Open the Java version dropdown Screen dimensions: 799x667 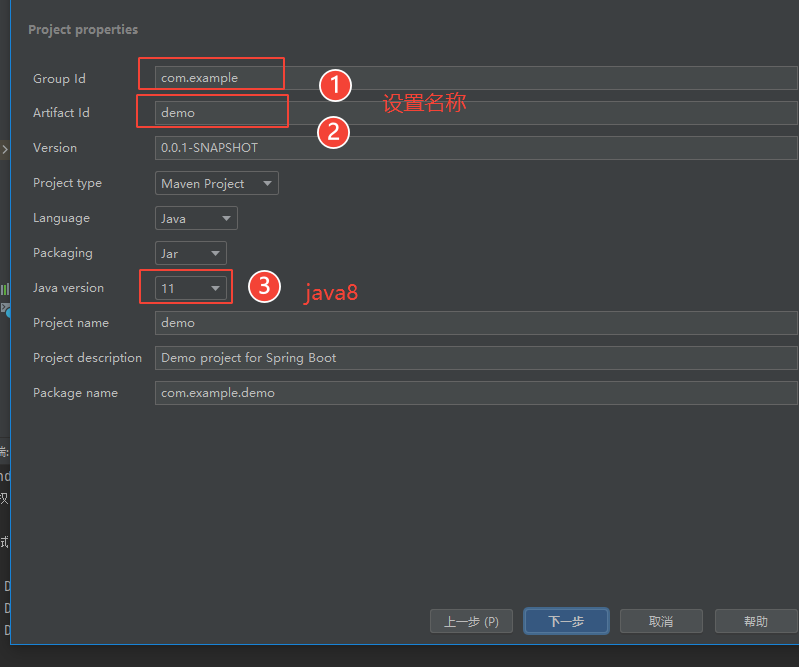pyautogui.click(x=191, y=288)
